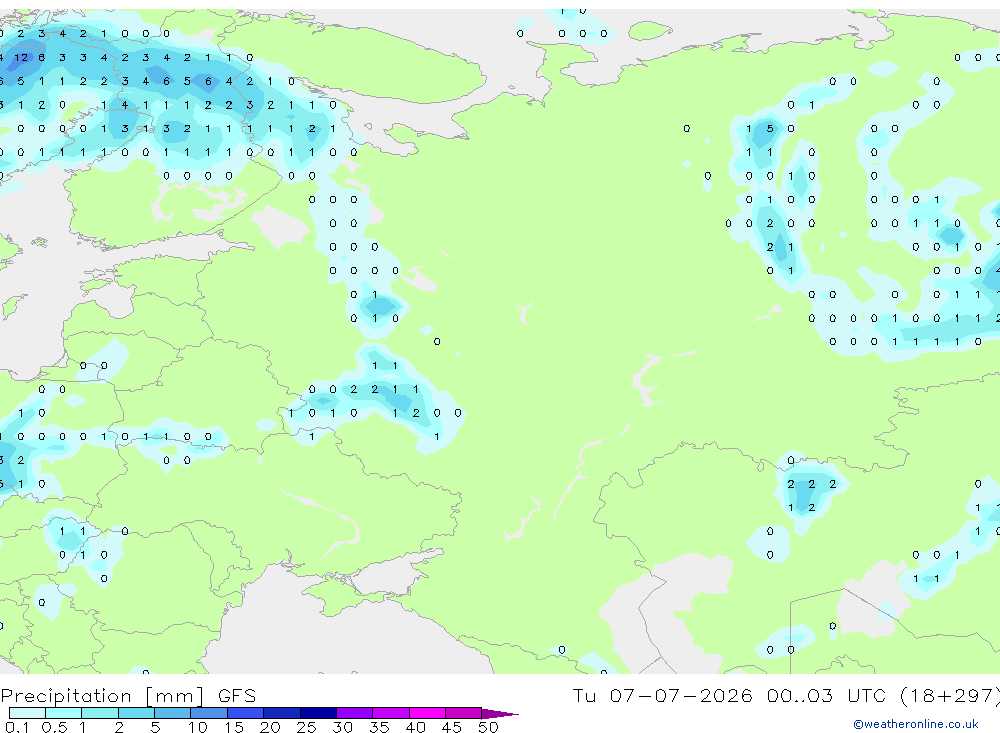Click the legend scale label '30'
Screen dimensions: 1000x733
342,727
